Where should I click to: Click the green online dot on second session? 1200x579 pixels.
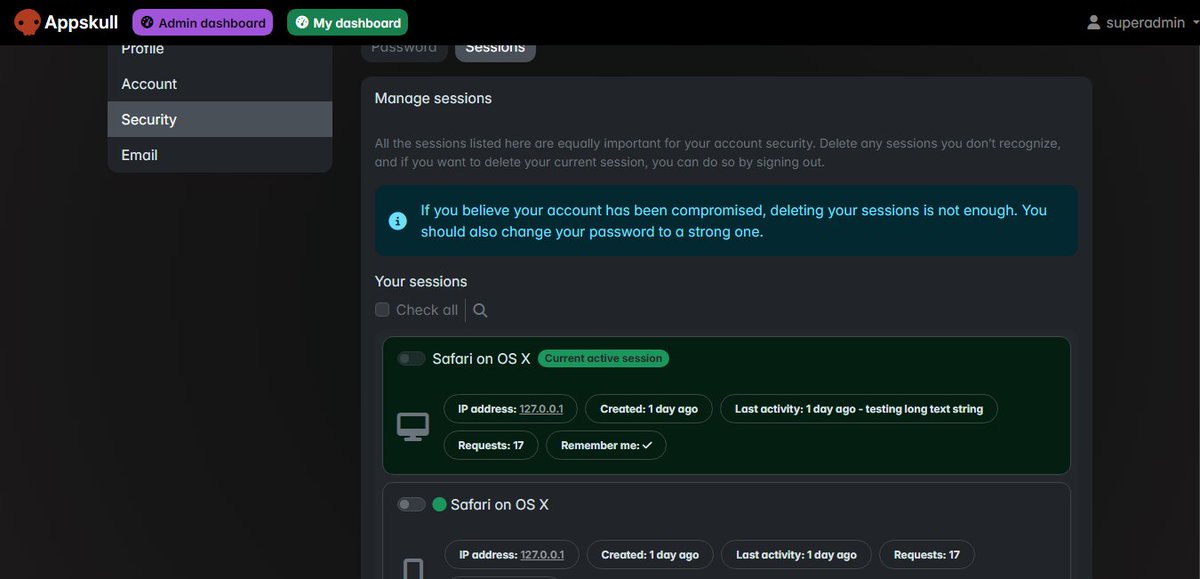point(439,505)
